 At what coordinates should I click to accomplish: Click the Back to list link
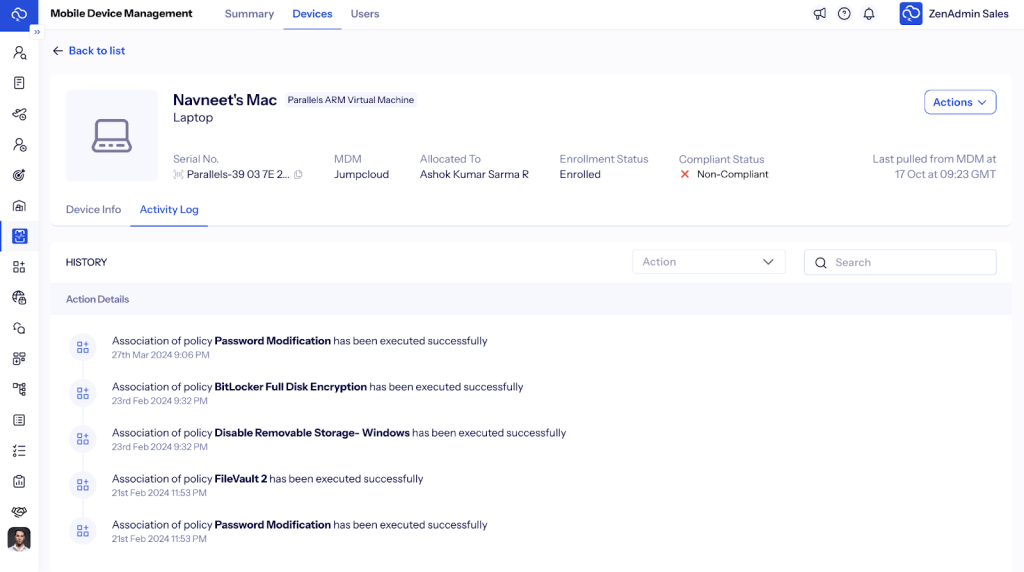coord(89,51)
